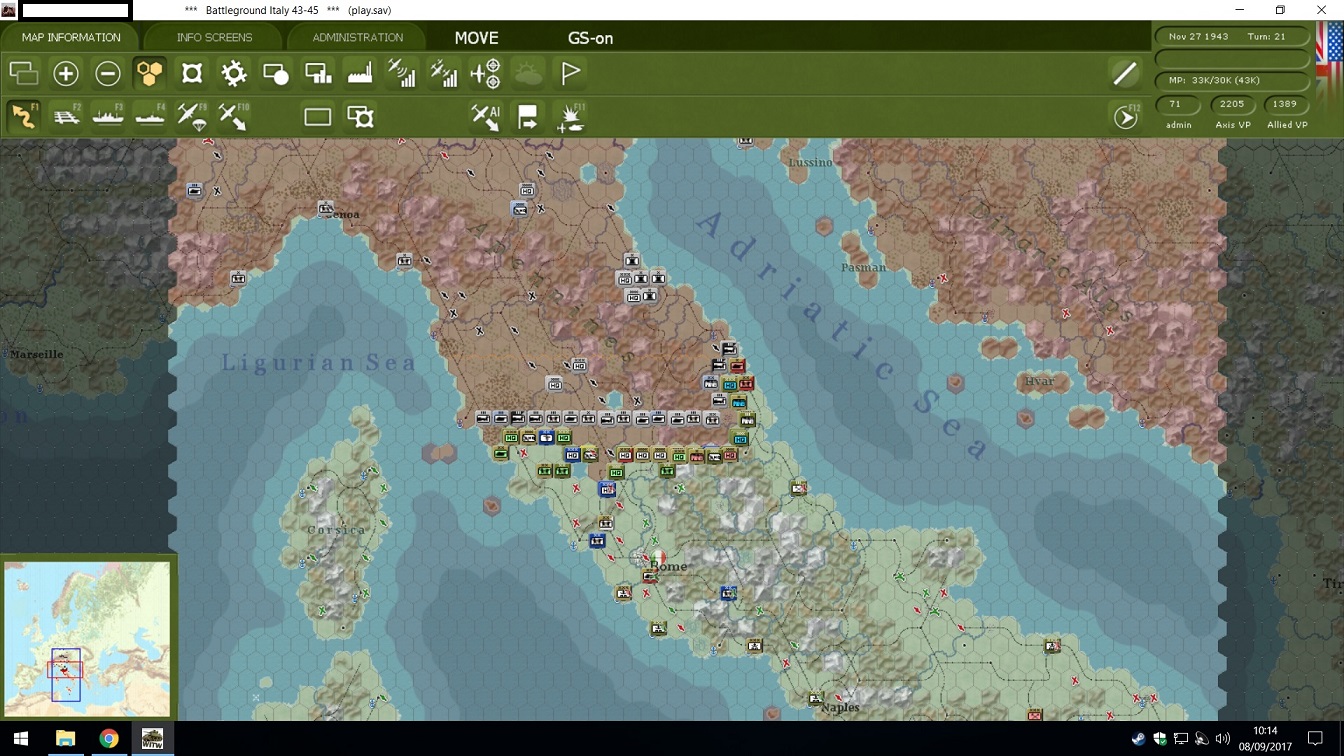Screen dimensions: 1344x756
Task: Toggle the weather overlay icon
Action: coord(528,73)
